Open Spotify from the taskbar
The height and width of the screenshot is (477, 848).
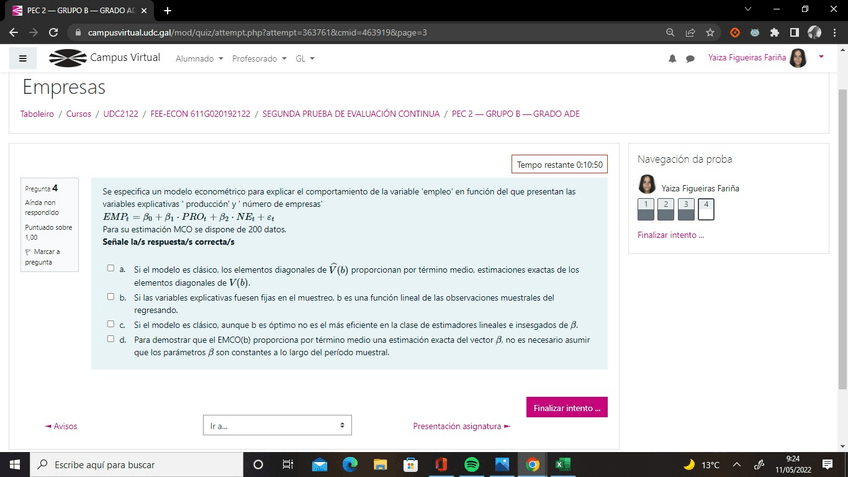472,465
